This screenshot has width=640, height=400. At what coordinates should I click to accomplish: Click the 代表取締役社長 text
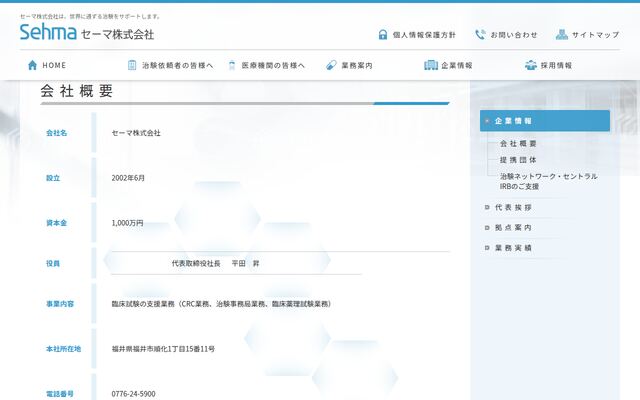196,263
